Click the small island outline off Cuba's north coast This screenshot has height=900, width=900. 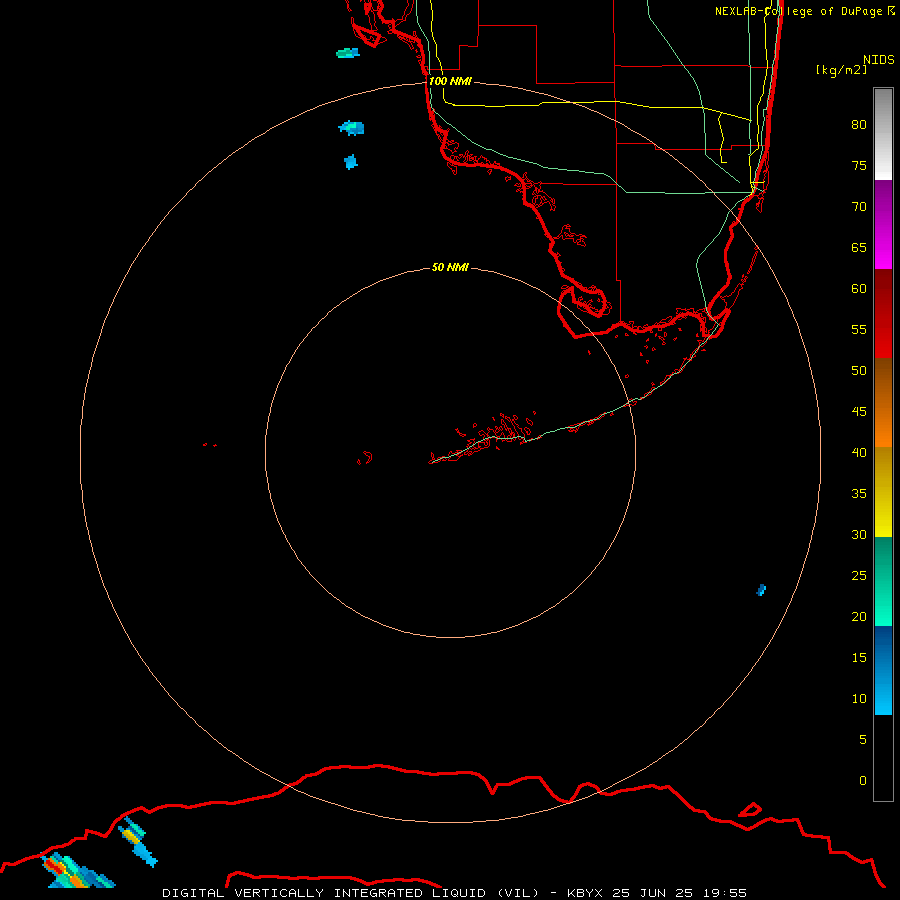click(750, 810)
